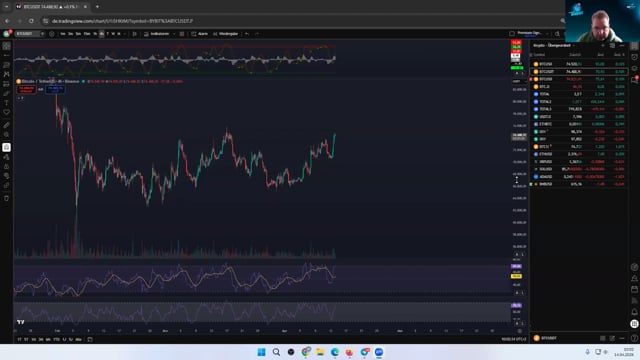Open the candlestick chart-type selector
Viewport: 640px width, 360px height.
coord(134,34)
